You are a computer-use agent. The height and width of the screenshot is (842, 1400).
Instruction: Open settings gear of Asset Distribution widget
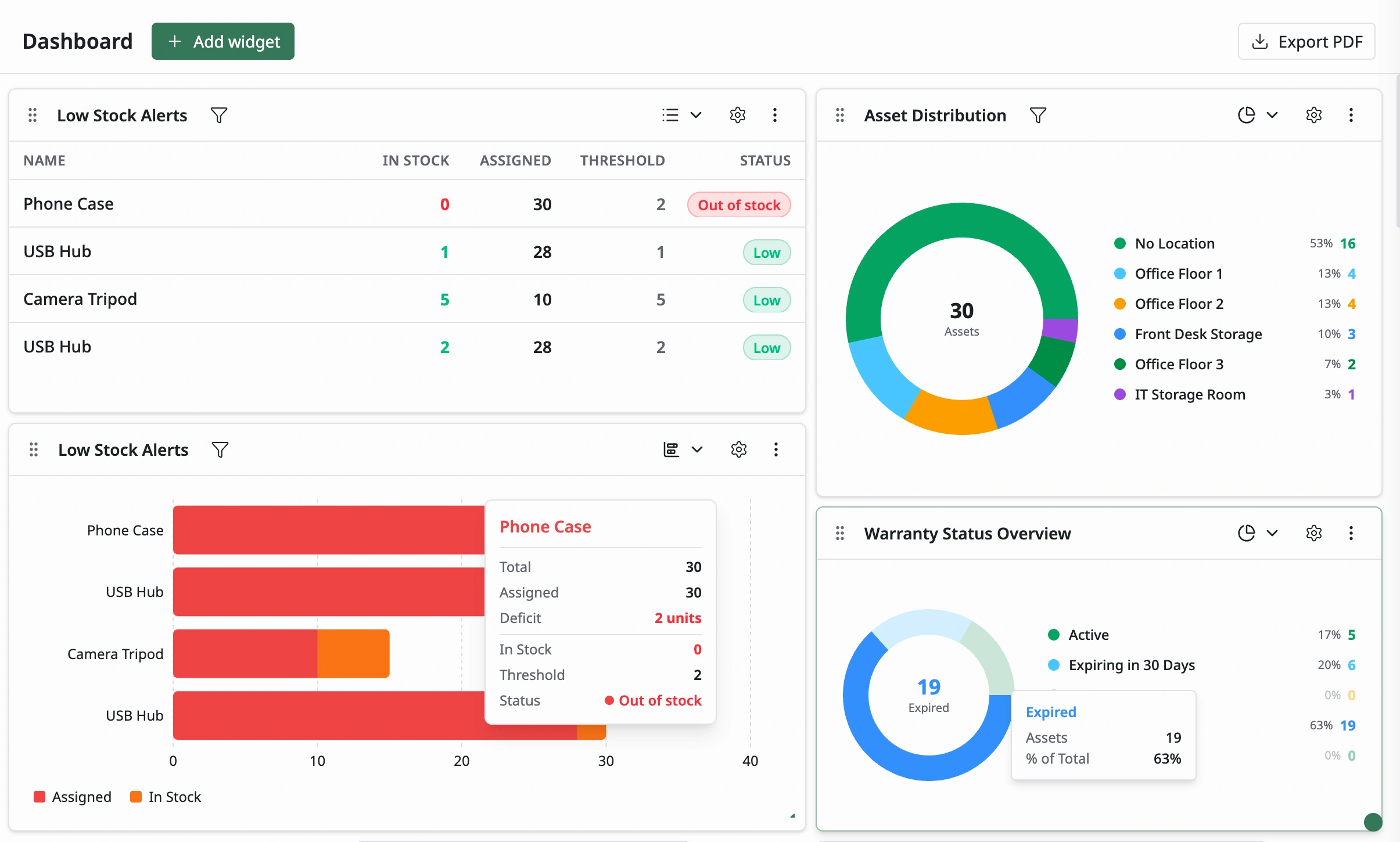click(1314, 115)
